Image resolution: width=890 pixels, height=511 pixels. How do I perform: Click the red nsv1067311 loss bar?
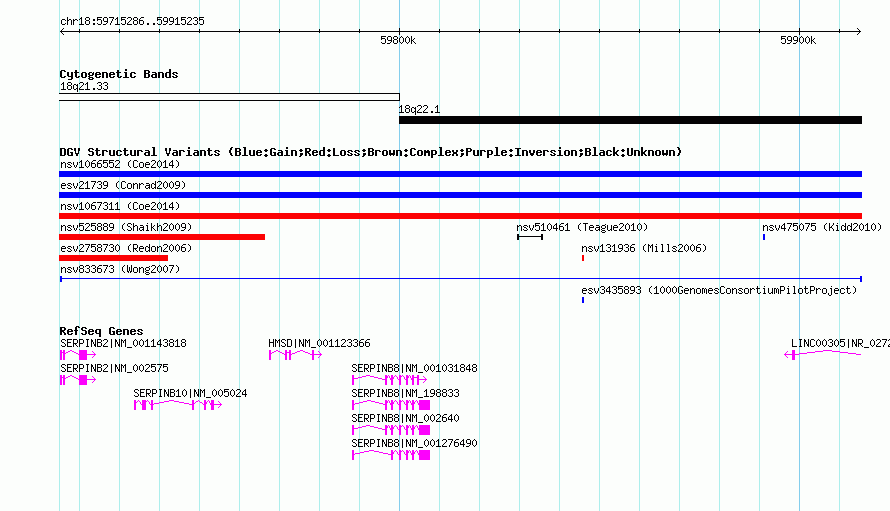[460, 216]
